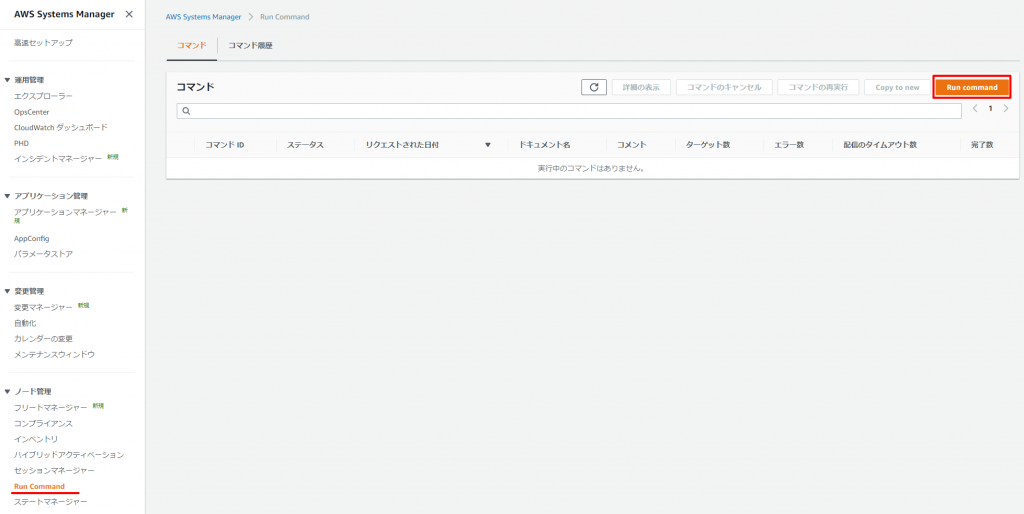1024x514 pixels.
Task: Go to next page arrow
Action: click(1006, 108)
